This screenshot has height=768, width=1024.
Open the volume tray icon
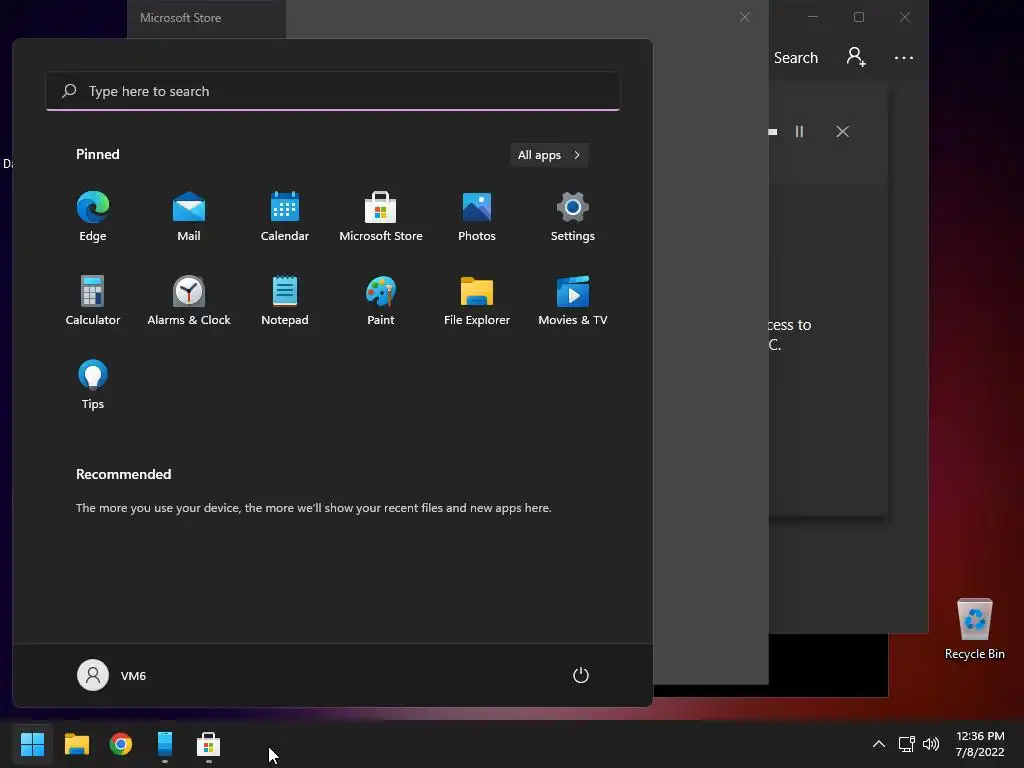pos(931,744)
